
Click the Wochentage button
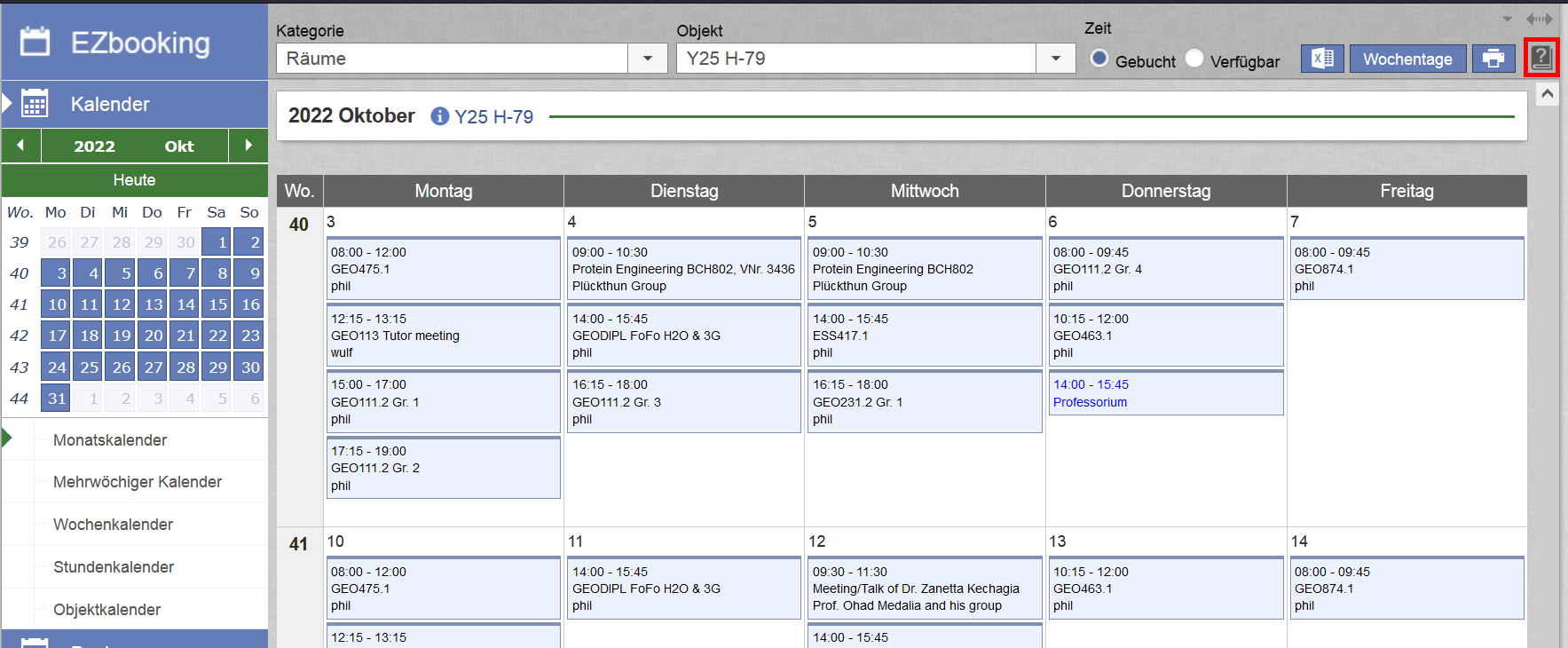point(1408,59)
